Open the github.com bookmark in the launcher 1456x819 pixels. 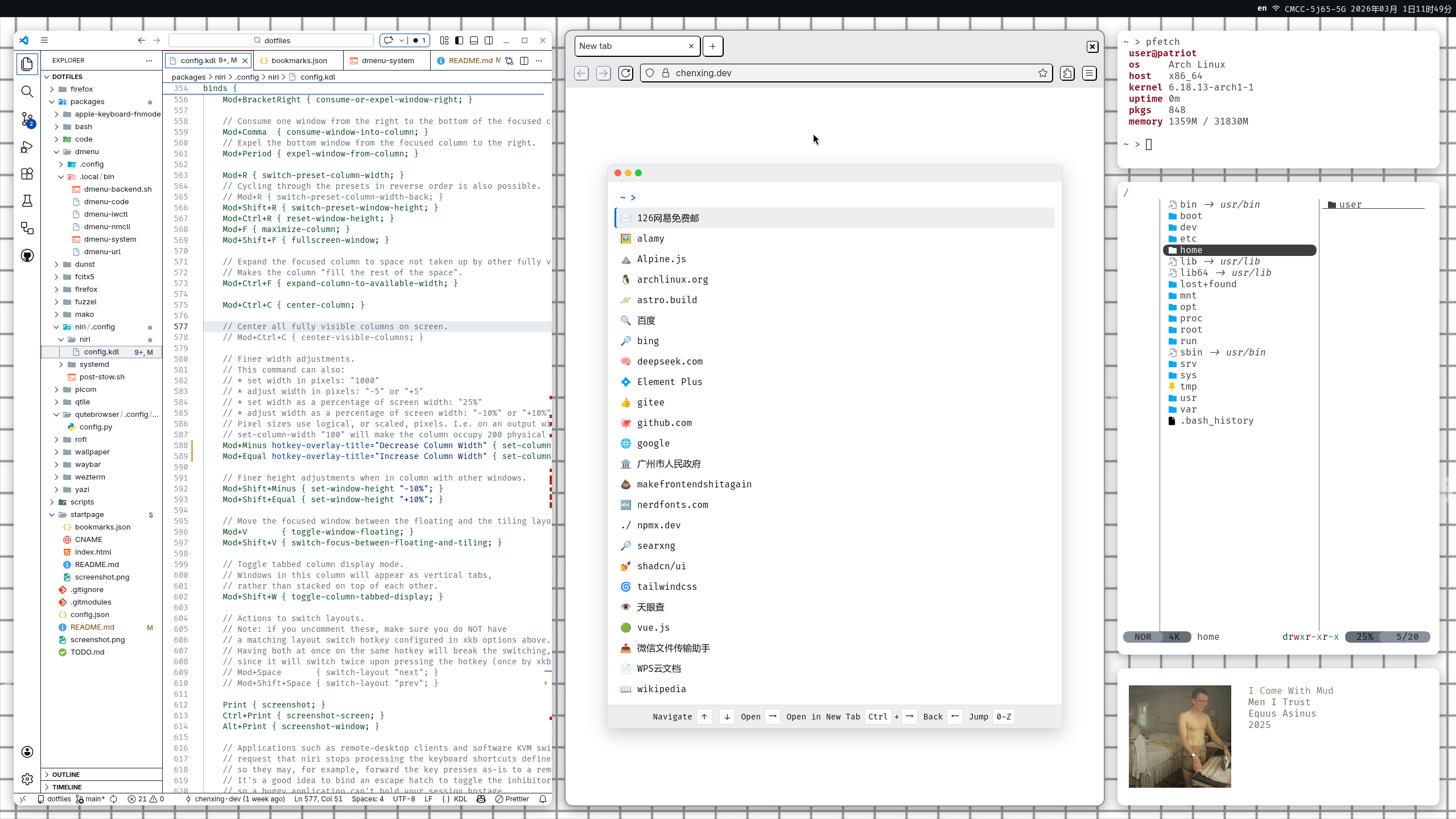point(664,423)
